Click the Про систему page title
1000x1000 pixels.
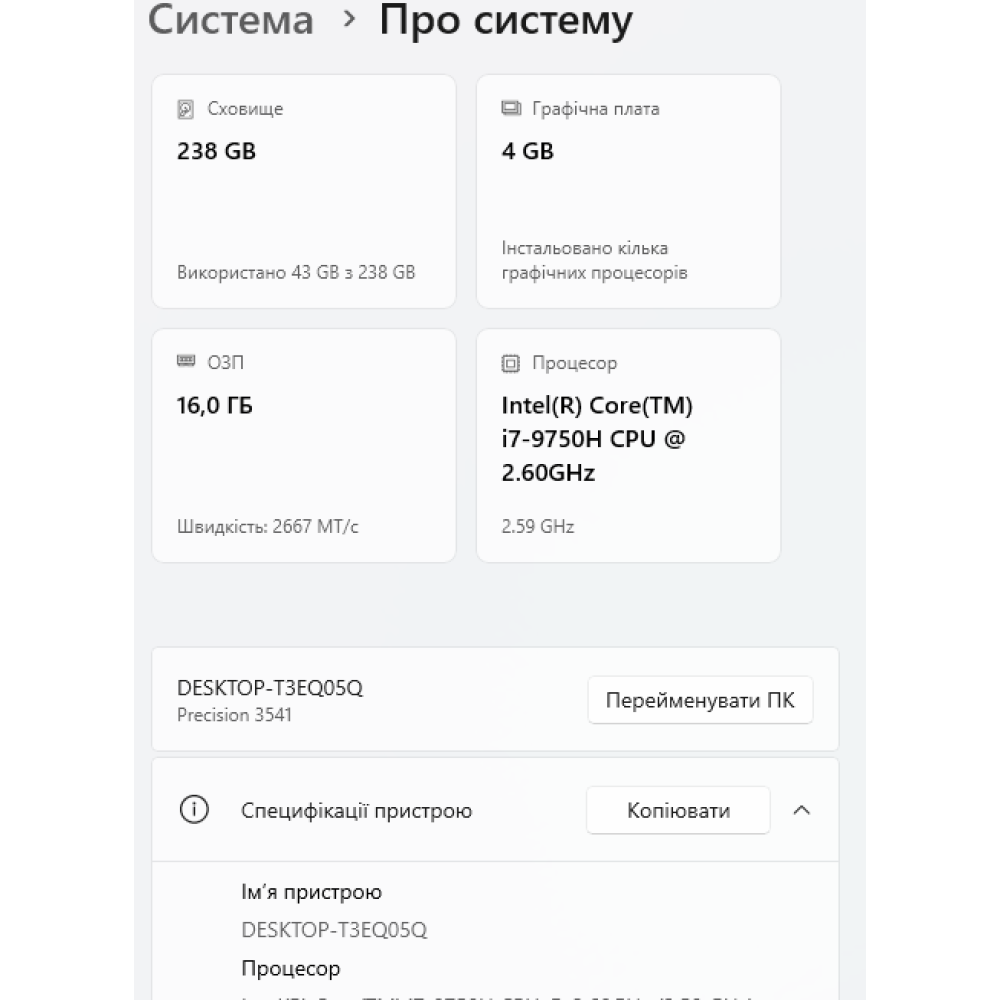click(505, 19)
